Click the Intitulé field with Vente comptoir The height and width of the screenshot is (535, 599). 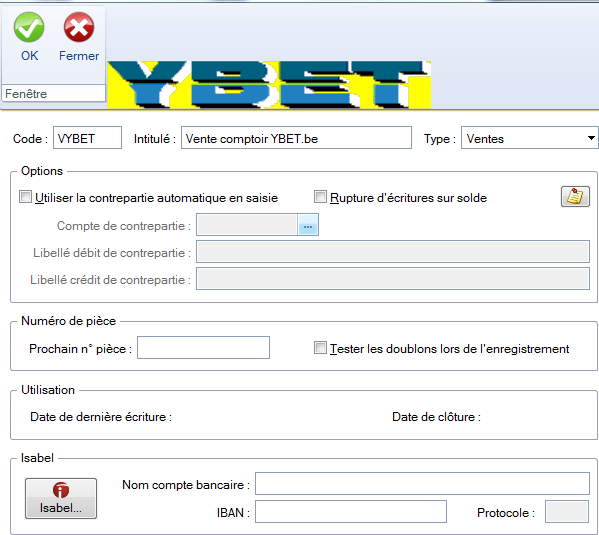click(296, 138)
